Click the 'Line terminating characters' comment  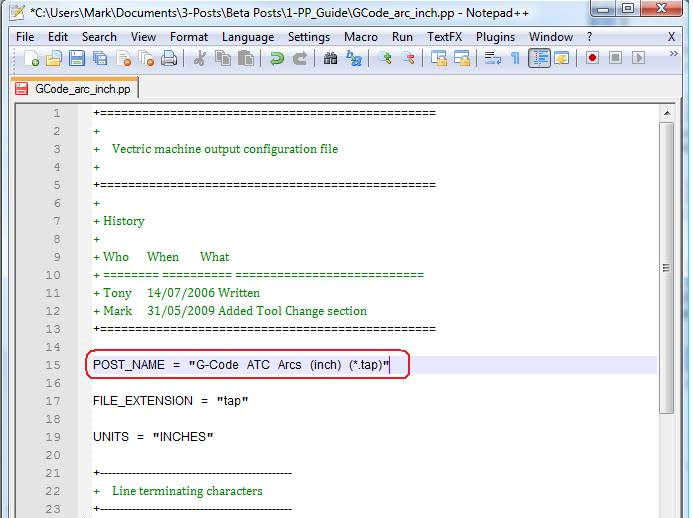[187, 491]
